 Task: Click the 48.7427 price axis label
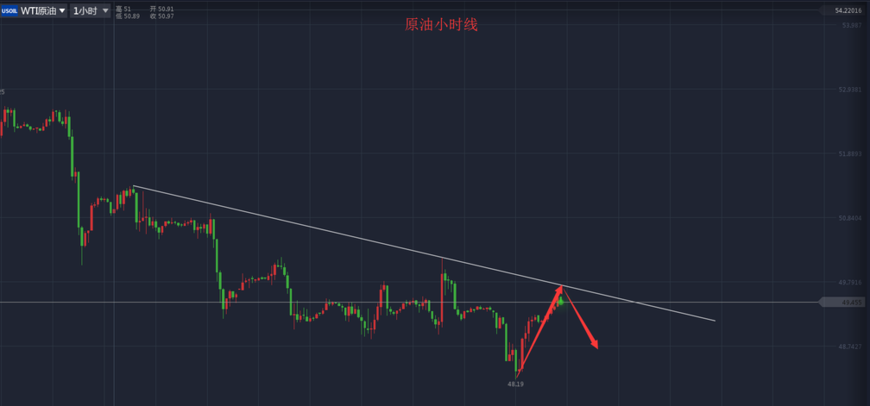click(851, 347)
